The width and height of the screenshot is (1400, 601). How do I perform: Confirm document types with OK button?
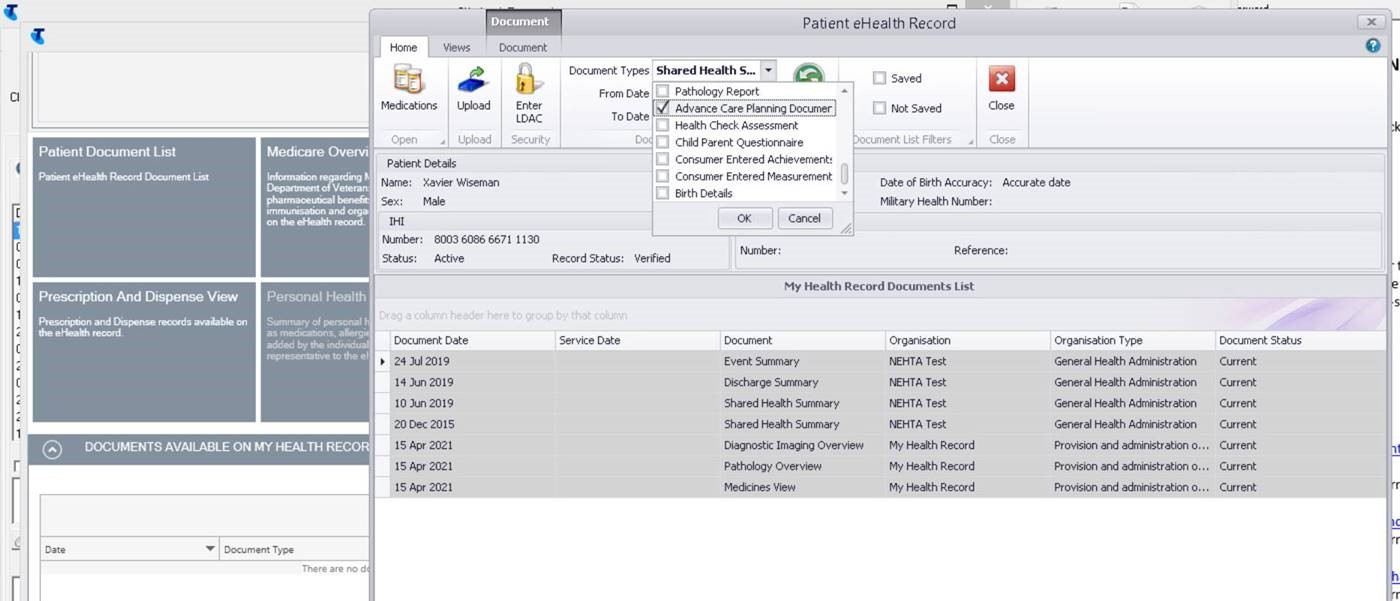point(744,218)
